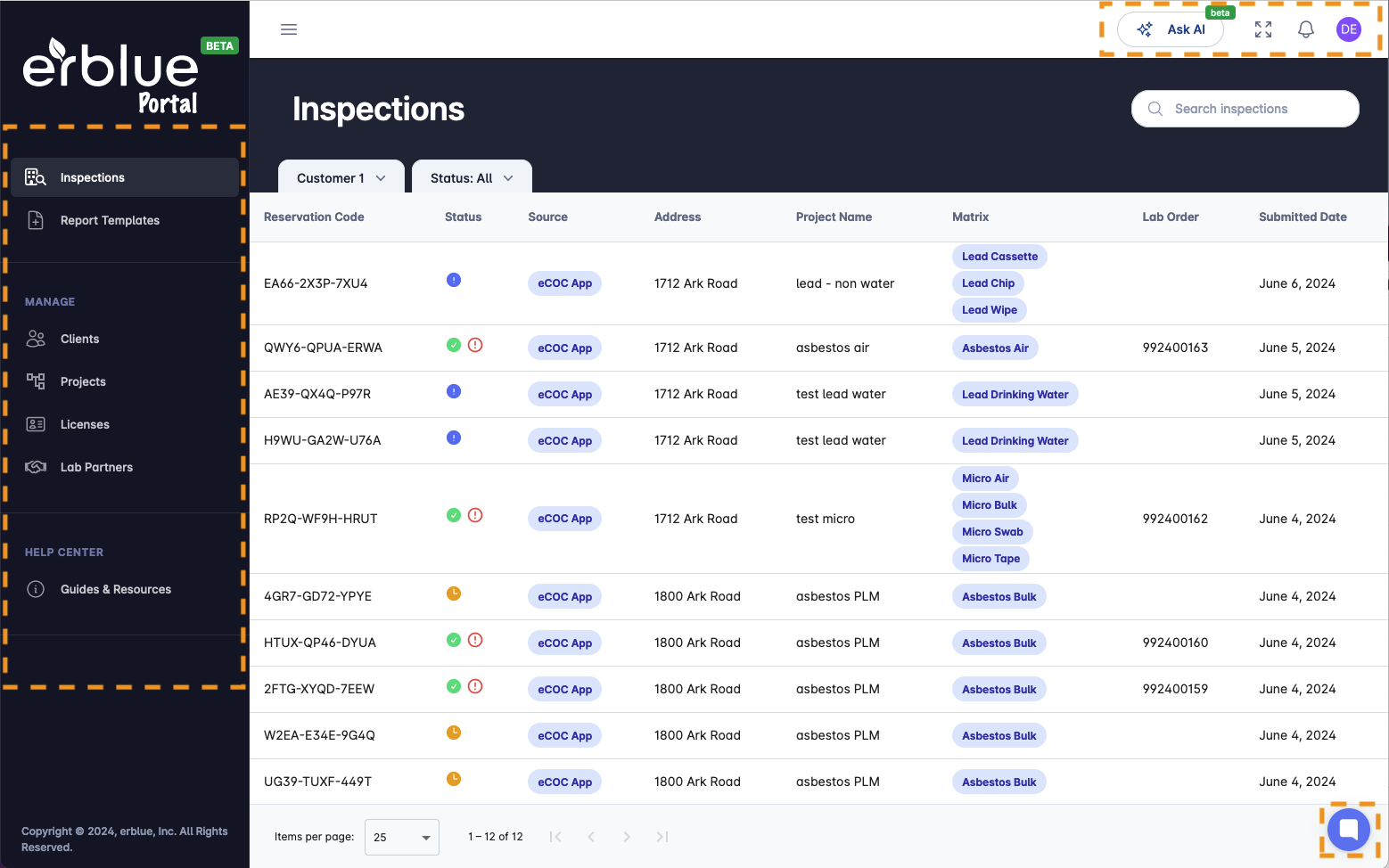Click the Guides & Resources info icon

pos(36,589)
